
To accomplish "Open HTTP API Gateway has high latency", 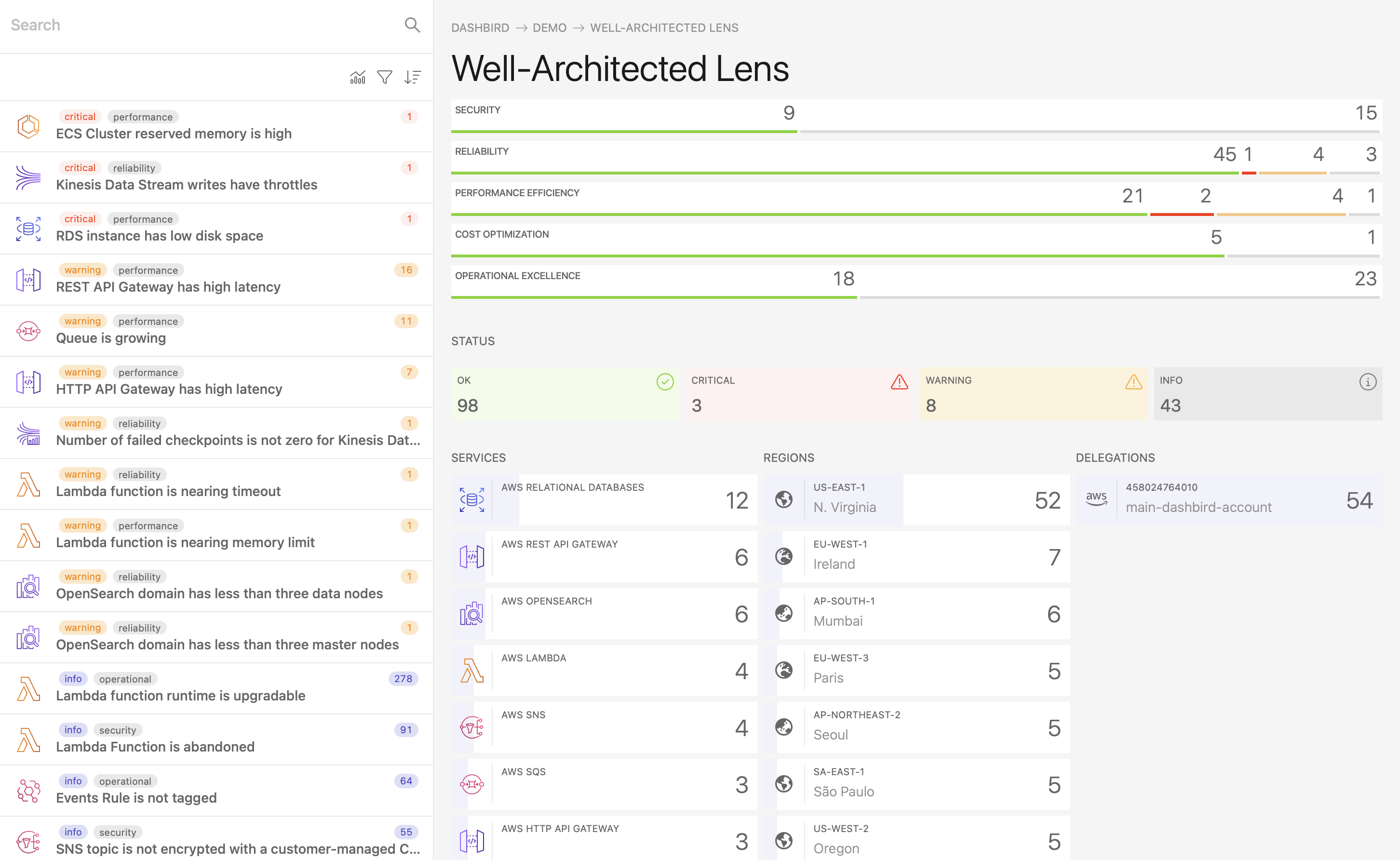I will 216,382.
